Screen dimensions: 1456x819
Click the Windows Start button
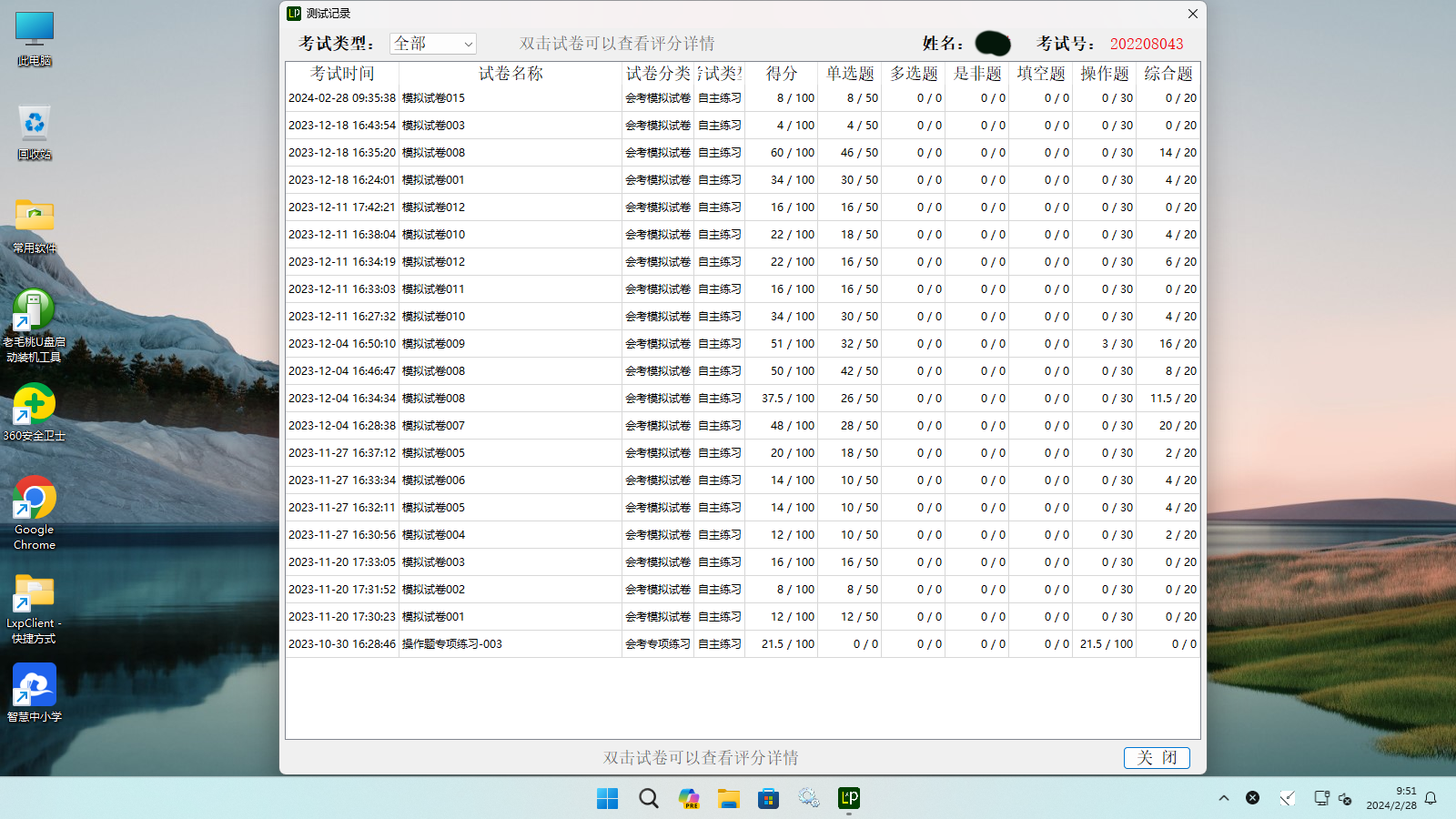(607, 798)
